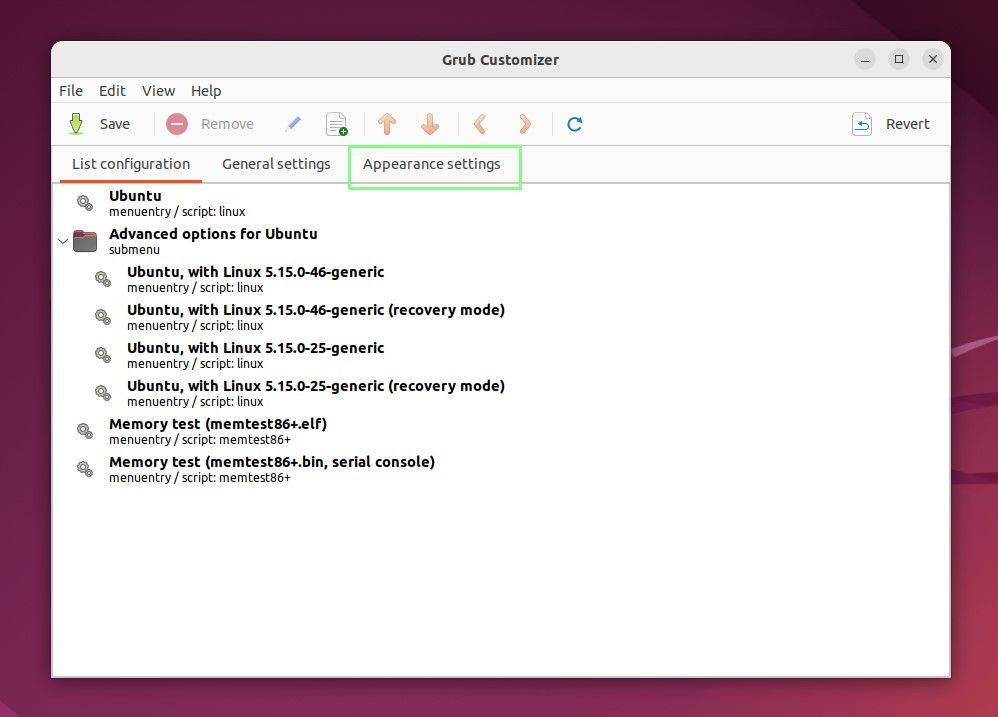This screenshot has width=998, height=717.
Task: Click the Revert button
Action: point(891,124)
